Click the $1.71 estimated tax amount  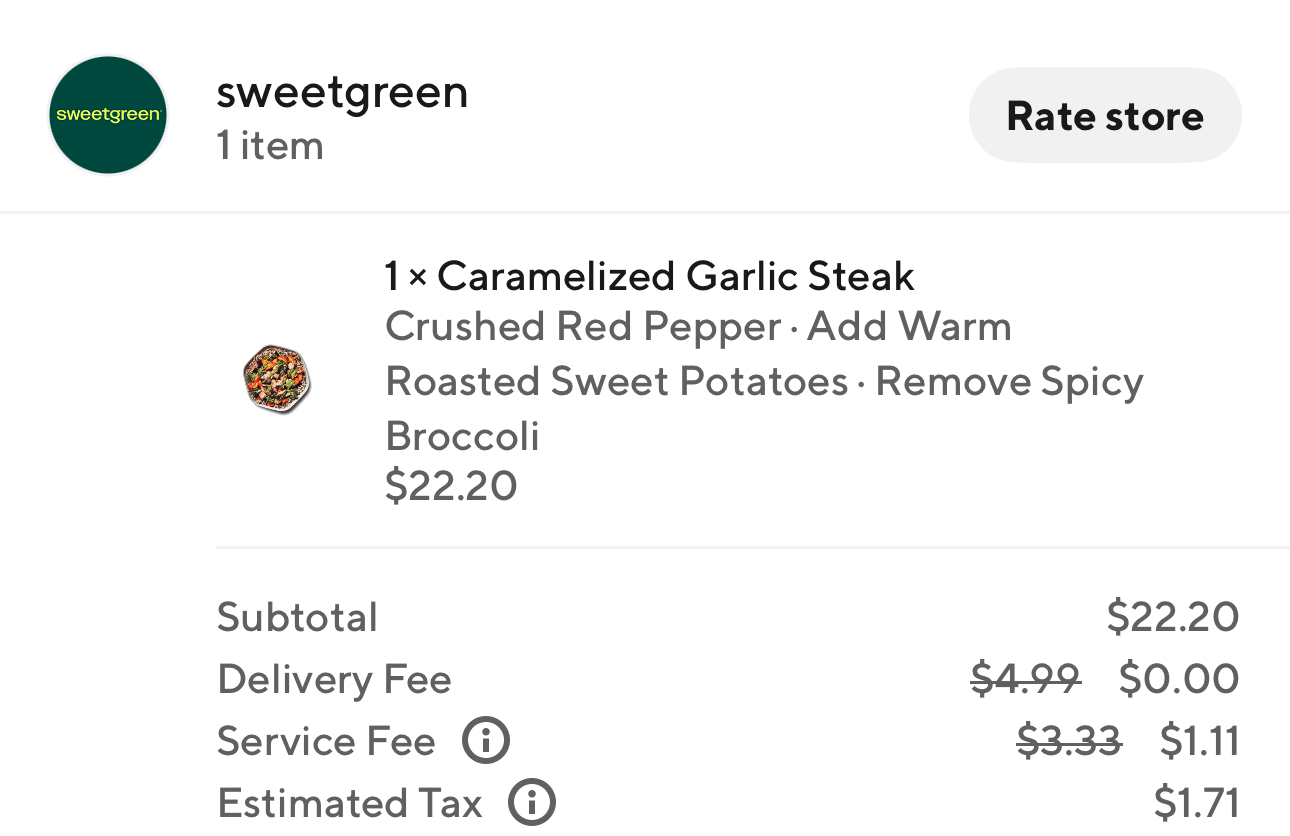(x=1196, y=803)
